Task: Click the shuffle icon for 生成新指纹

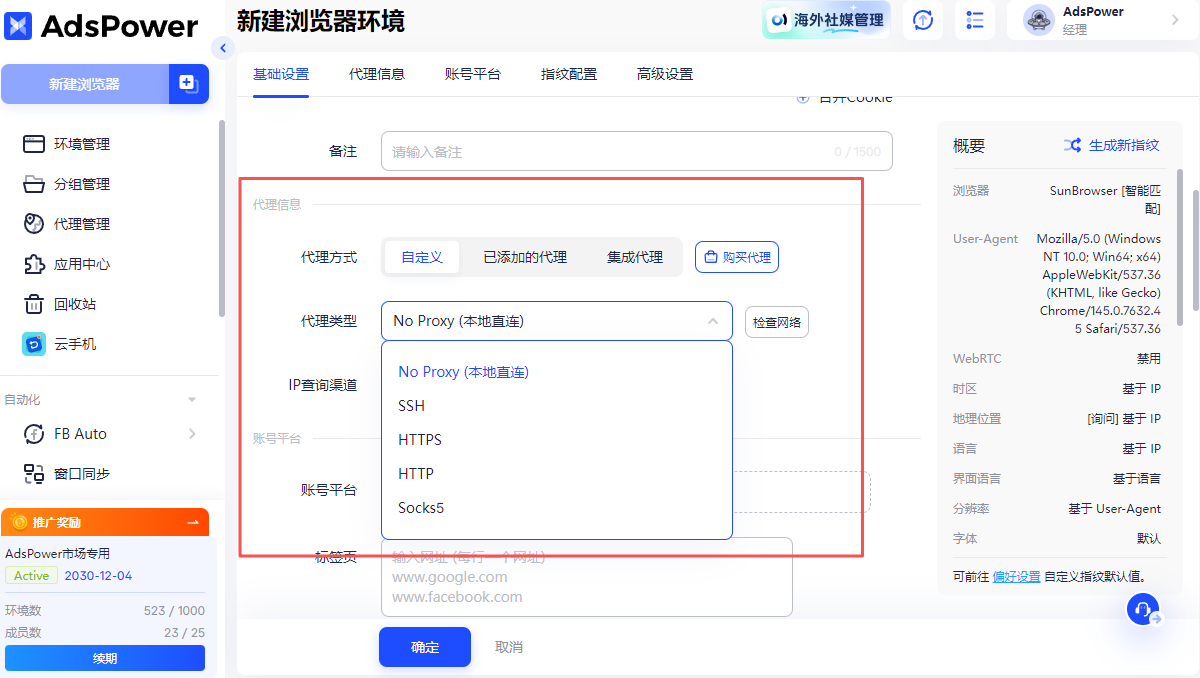Action: click(1072, 145)
